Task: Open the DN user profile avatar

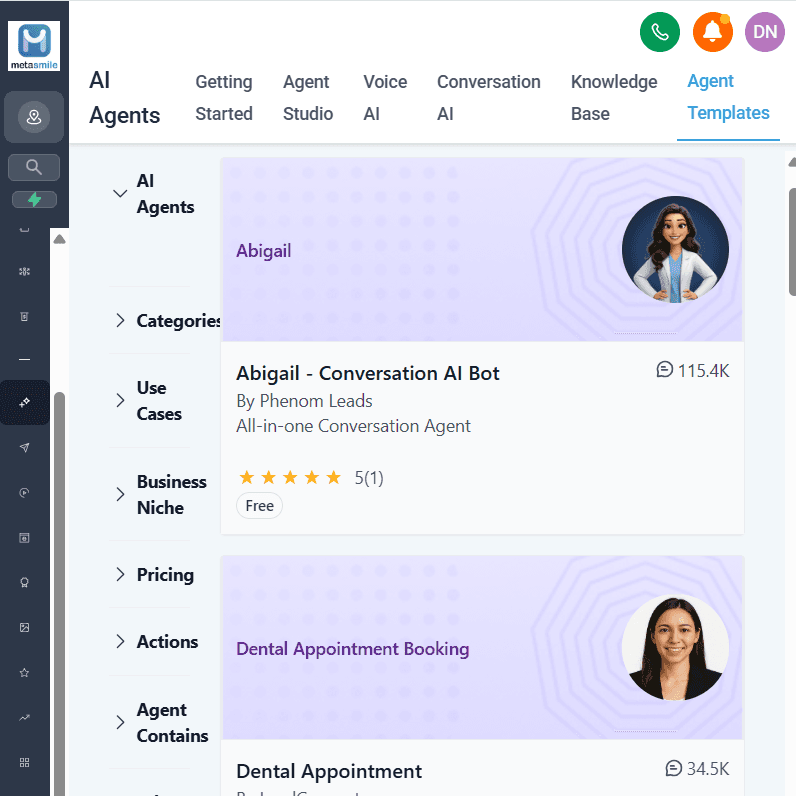Action: 765,32
